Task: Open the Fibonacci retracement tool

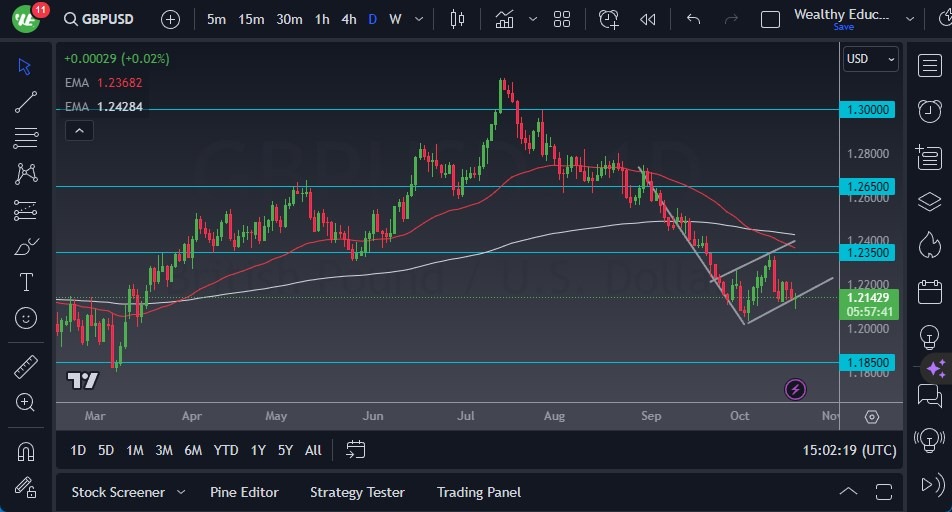Action: [x=26, y=137]
